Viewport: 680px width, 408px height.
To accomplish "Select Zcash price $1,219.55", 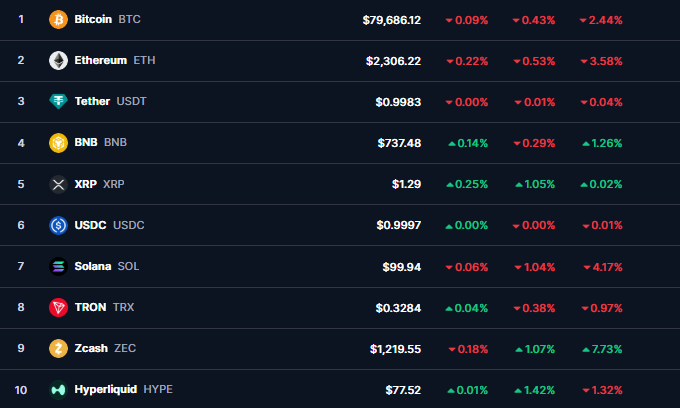I will tap(395, 349).
